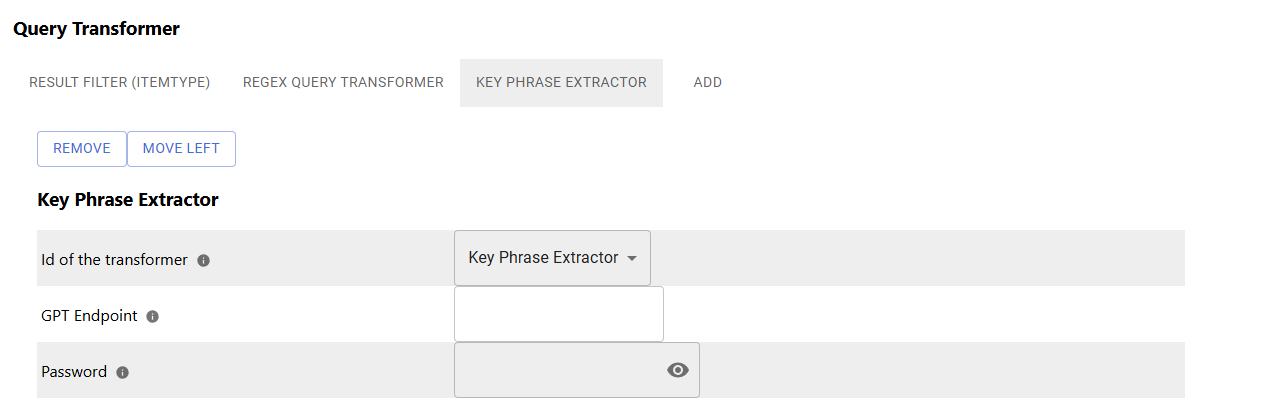Switch to the Result Filter (ItemType) tab
This screenshot has height=414, width=1268.
coord(119,83)
